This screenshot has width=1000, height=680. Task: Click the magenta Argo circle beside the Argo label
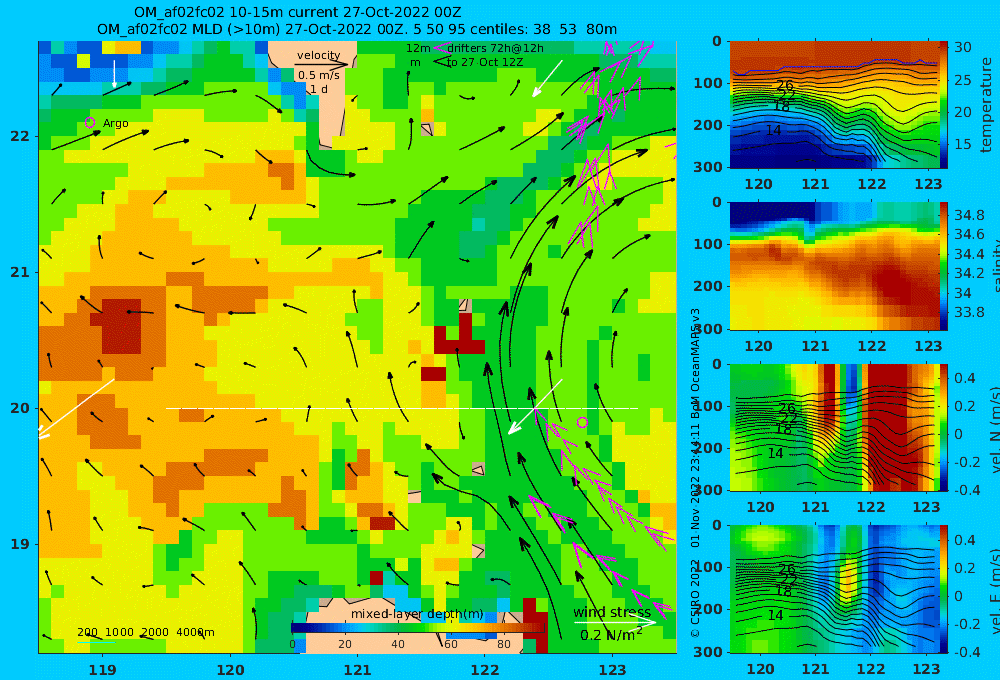90,122
